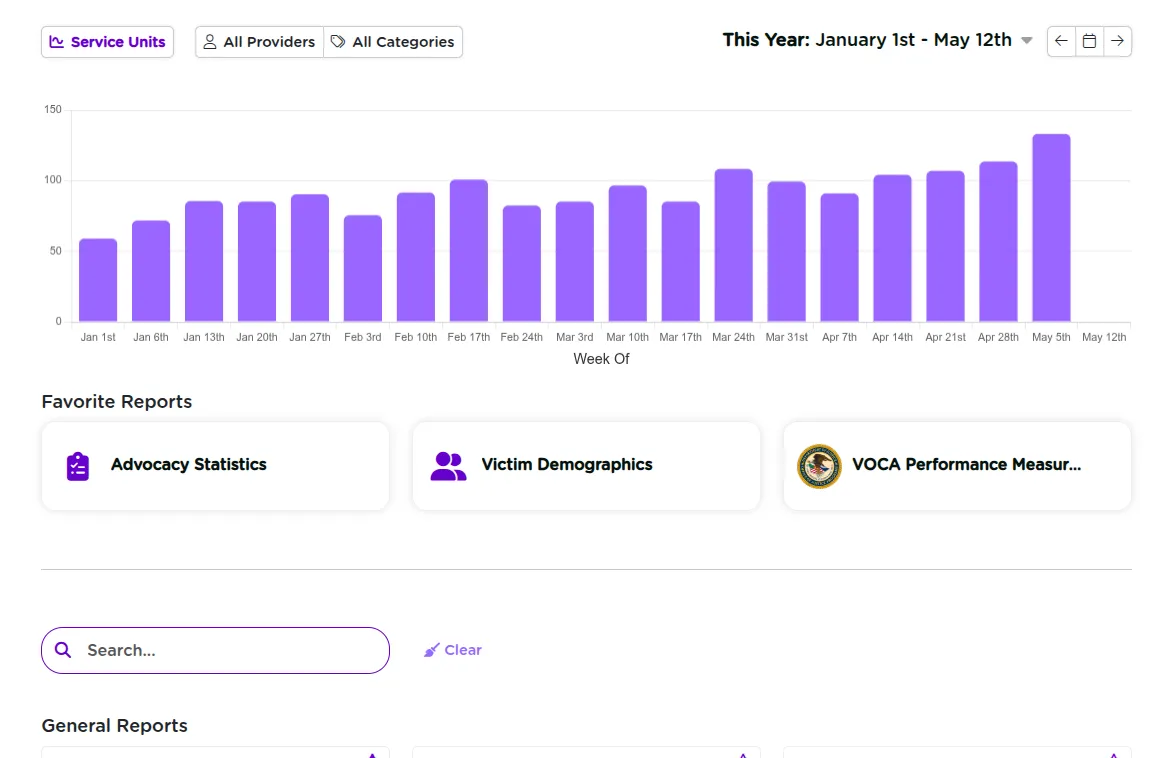This screenshot has height=758, width=1171.
Task: Click the magnifying glass in the search box
Action: 63,649
